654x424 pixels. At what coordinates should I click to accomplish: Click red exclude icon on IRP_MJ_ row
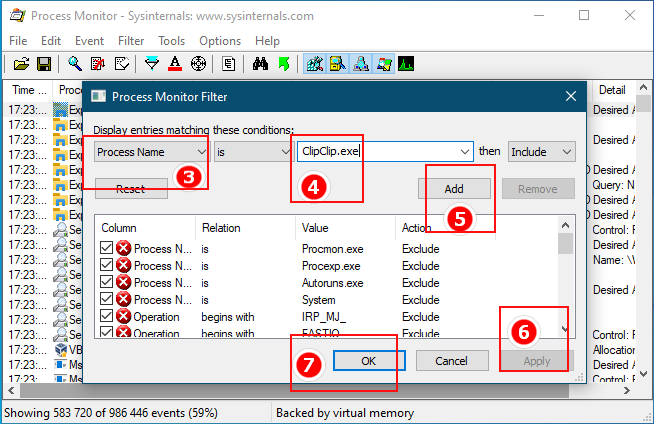point(123,317)
